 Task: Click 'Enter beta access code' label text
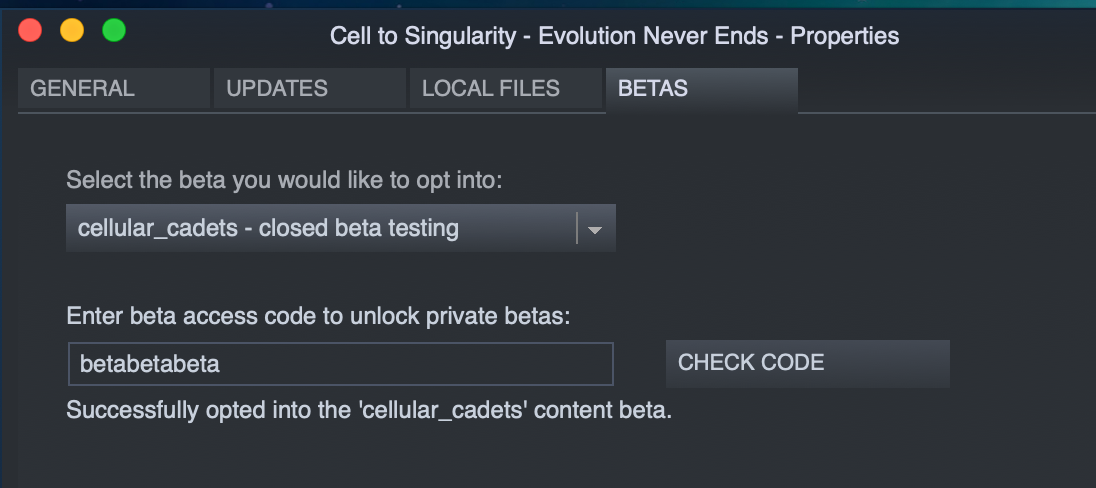point(319,317)
